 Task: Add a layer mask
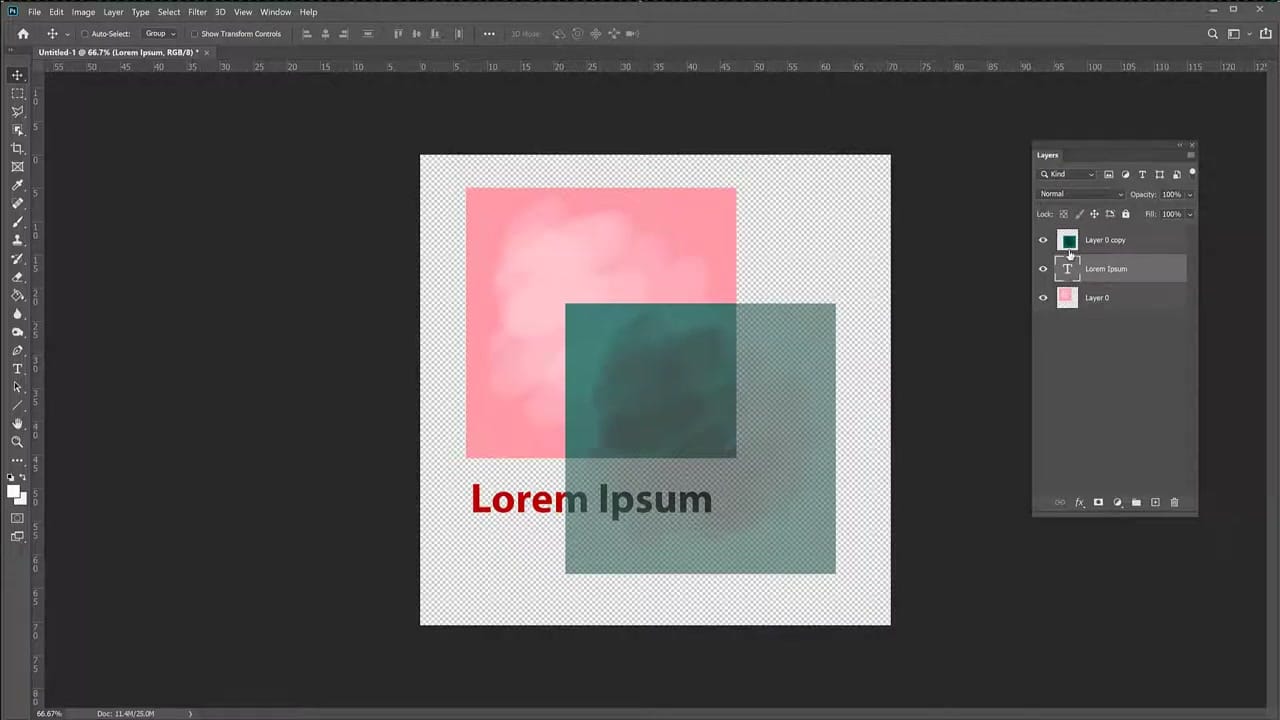tap(1097, 502)
